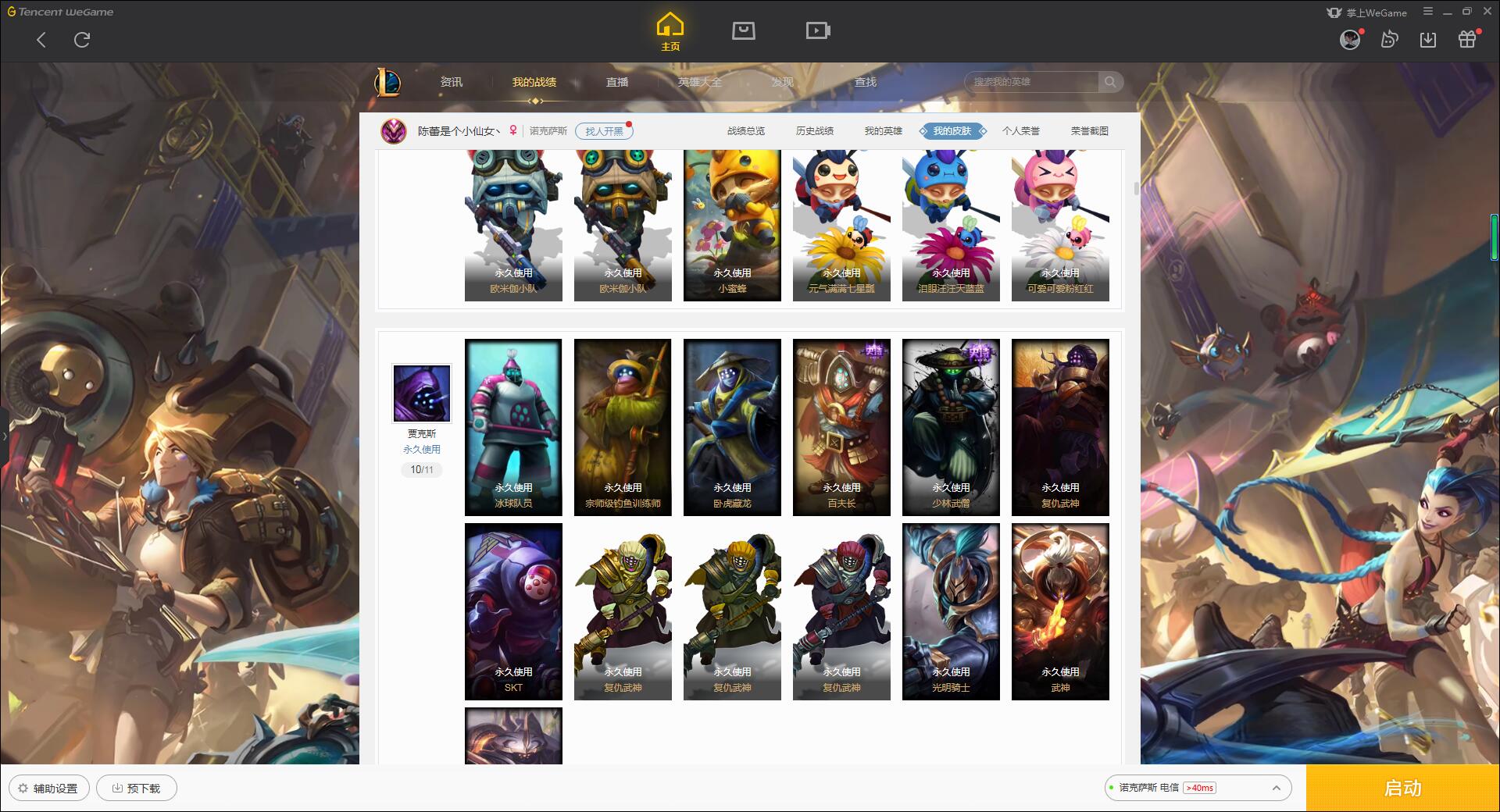
Task: Click the 贾克斯 champion portrait icon
Action: pyautogui.click(x=422, y=393)
